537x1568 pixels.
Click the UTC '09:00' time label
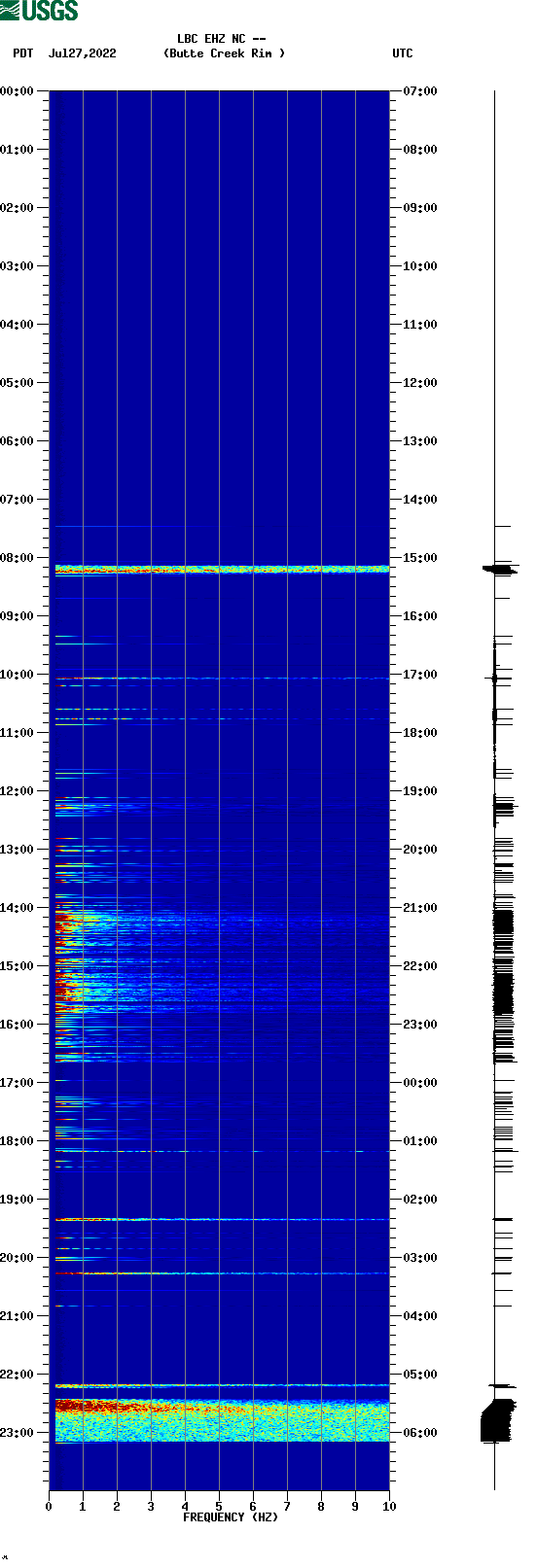tap(420, 208)
